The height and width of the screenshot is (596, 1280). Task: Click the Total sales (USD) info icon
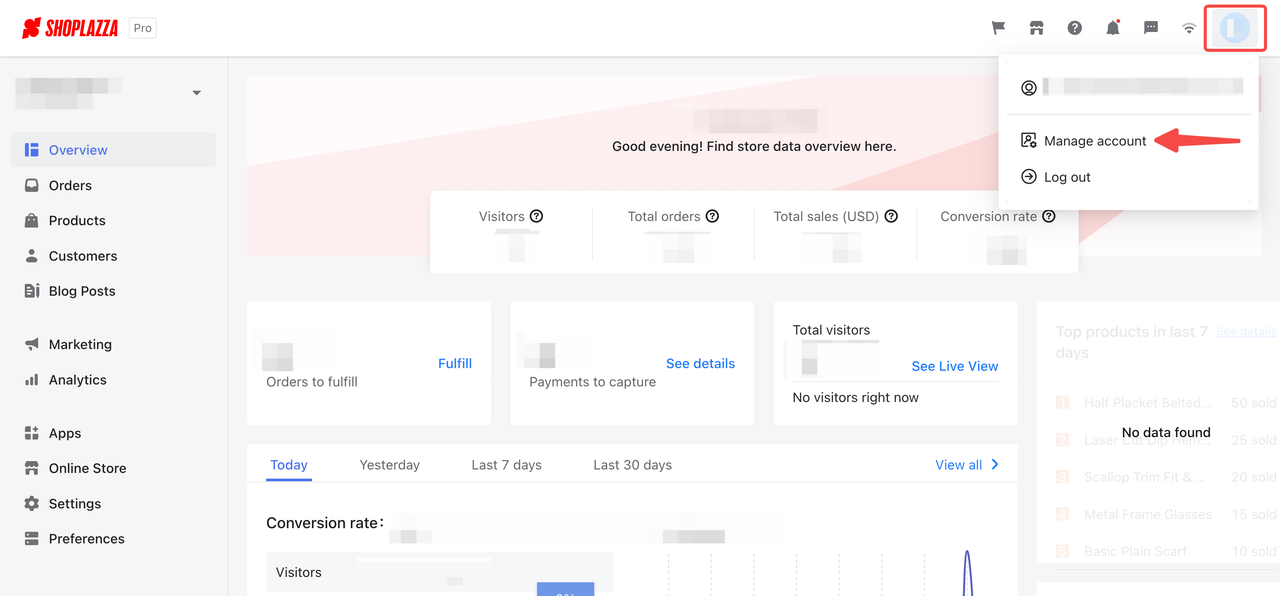[x=891, y=216]
